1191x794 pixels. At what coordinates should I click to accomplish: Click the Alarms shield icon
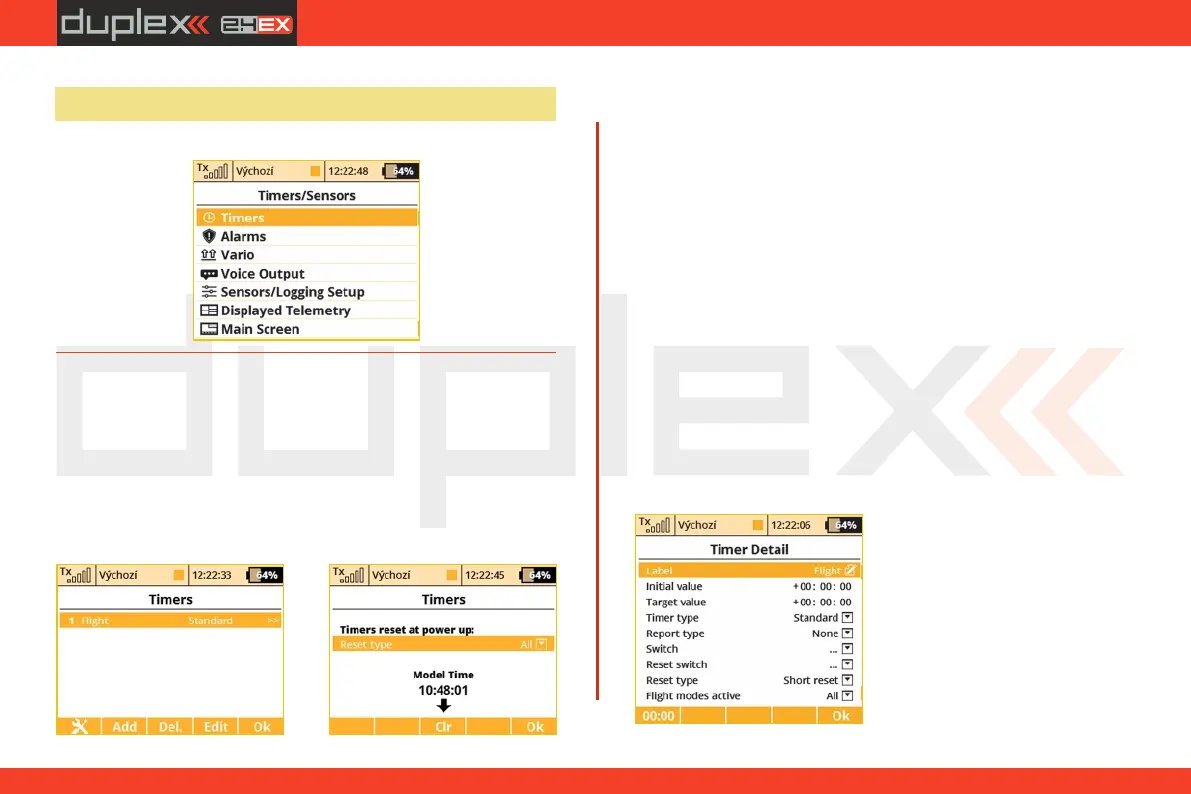209,236
